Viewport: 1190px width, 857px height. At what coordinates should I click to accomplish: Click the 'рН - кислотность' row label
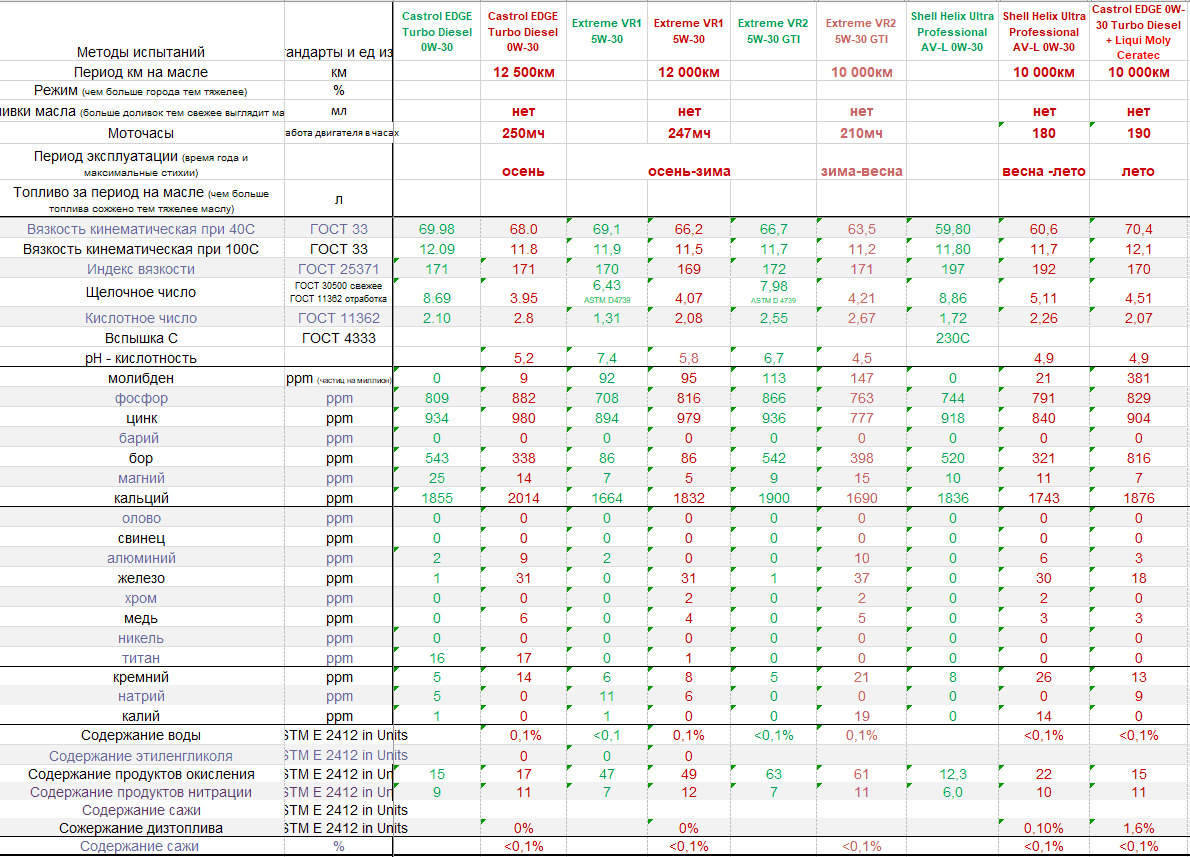pos(140,358)
